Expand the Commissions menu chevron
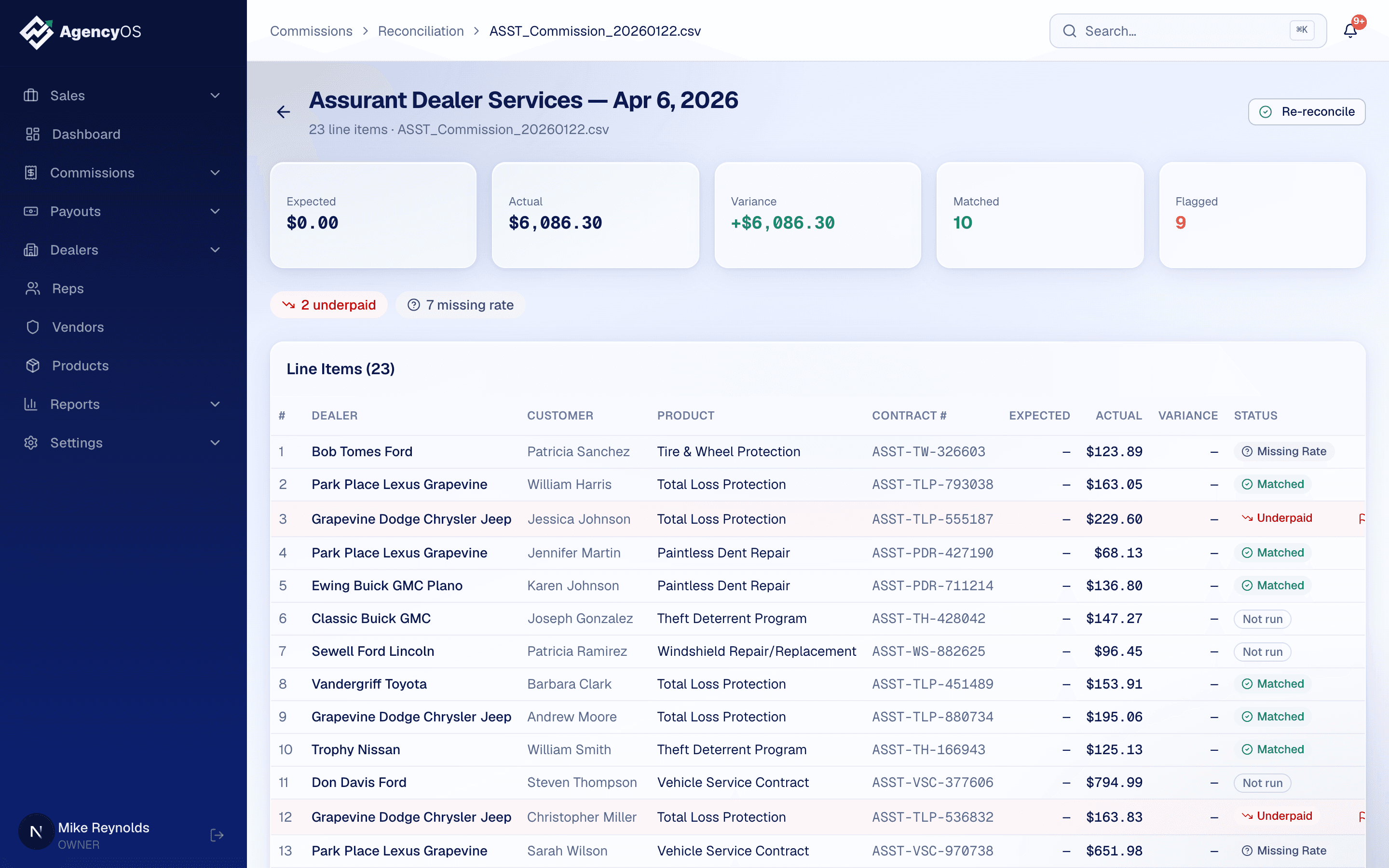Viewport: 1389px width, 868px height. point(215,172)
